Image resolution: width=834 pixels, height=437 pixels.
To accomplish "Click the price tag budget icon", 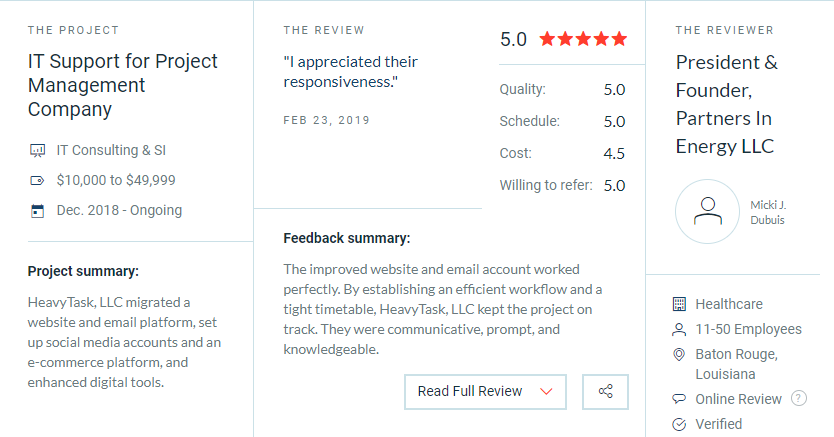I will coord(37,181).
